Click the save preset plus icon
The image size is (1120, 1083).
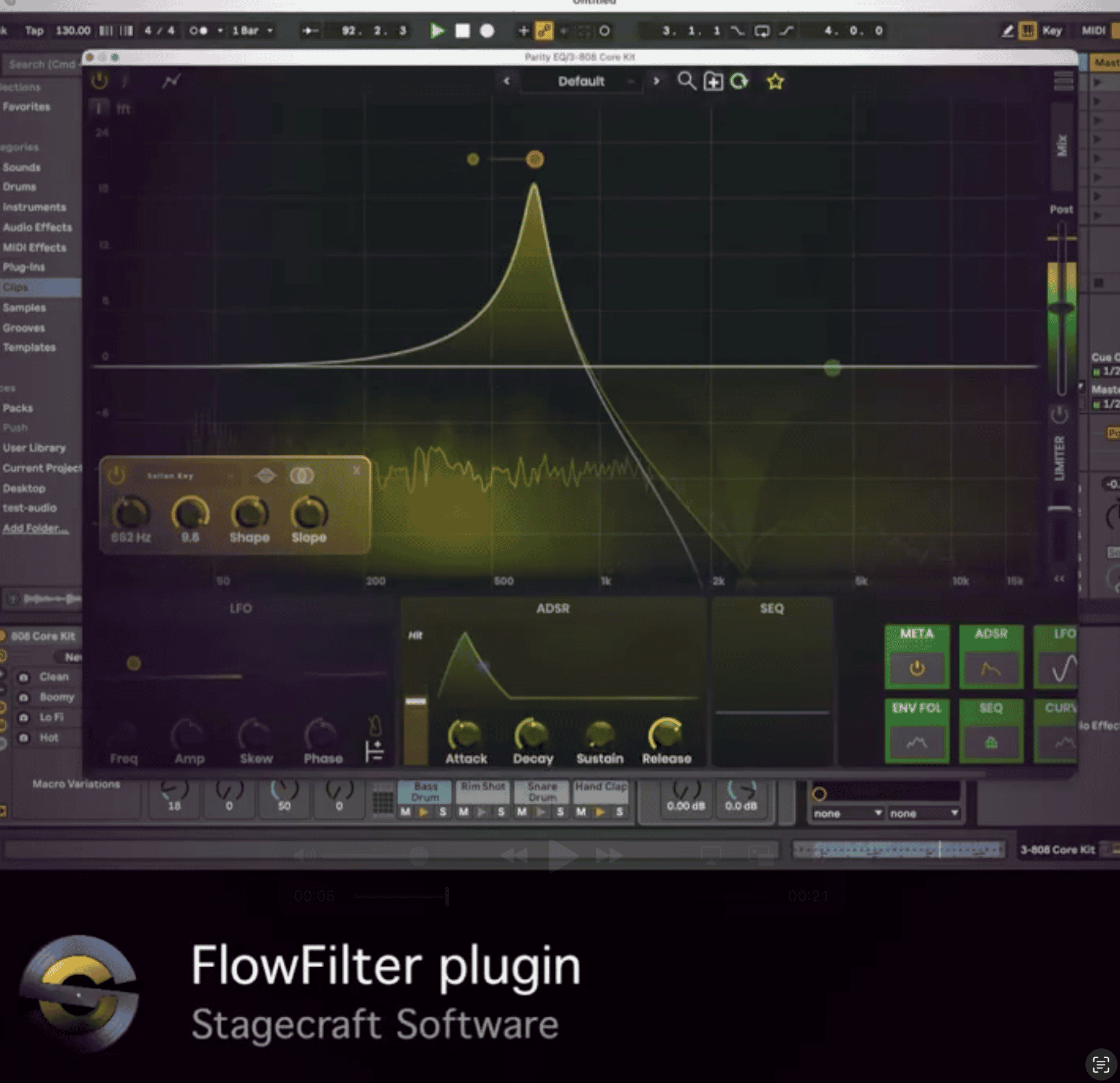point(713,81)
